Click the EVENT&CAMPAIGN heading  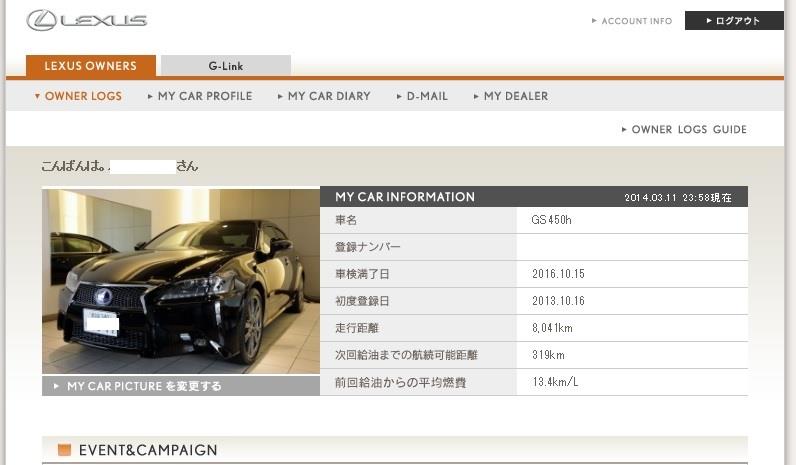[148, 450]
